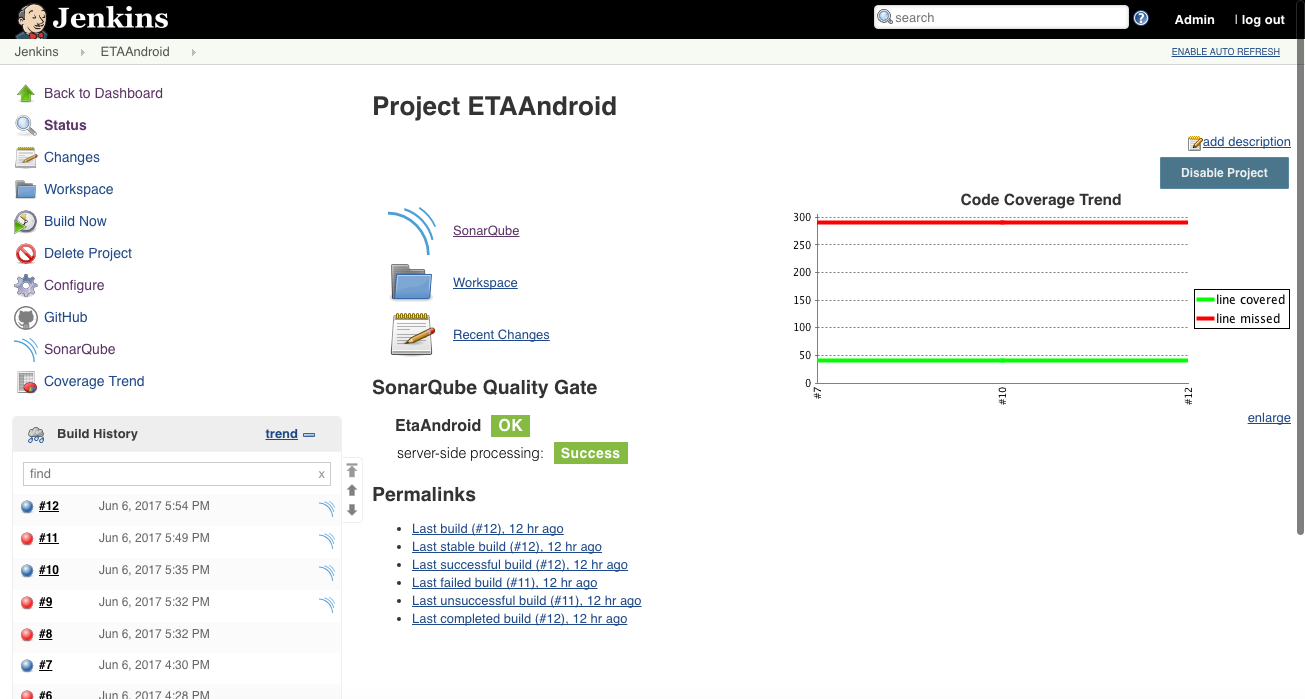Click the SonarQube badge on build #11 row
Image resolution: width=1305 pixels, height=699 pixels.
327,540
